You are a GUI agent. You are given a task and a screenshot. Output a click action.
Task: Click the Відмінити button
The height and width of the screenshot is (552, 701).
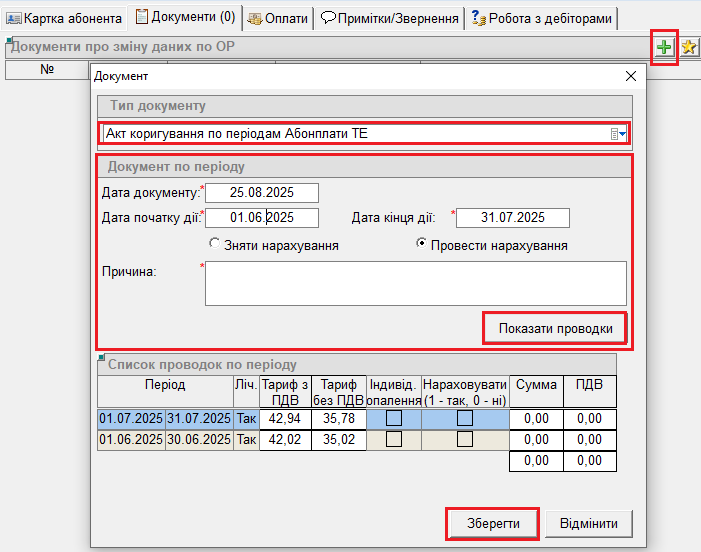click(x=595, y=523)
